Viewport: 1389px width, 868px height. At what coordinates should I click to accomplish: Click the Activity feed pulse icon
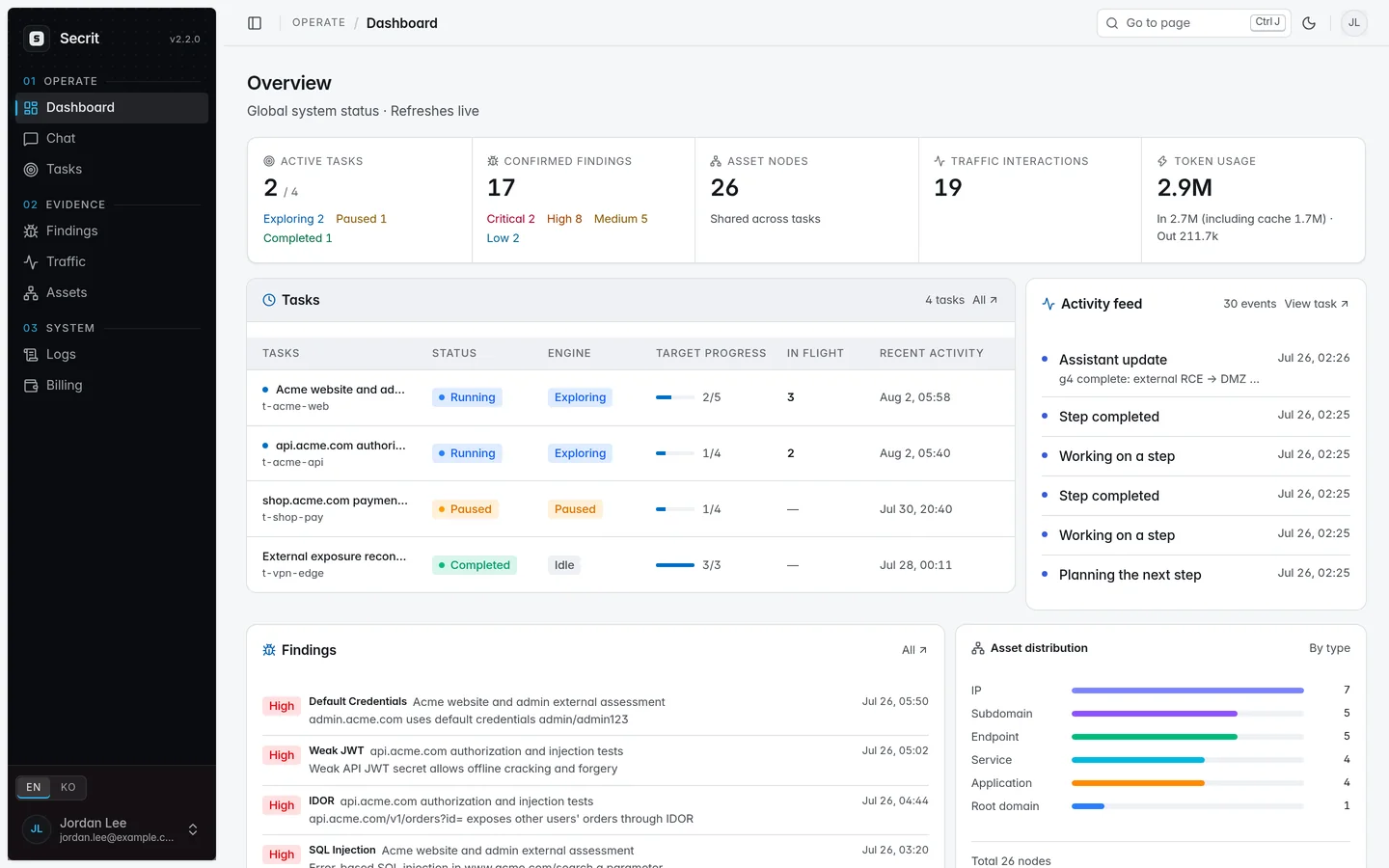point(1049,304)
